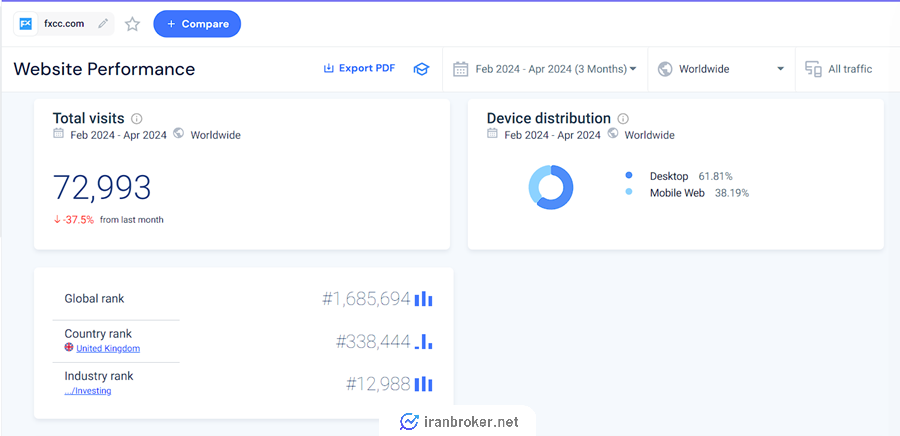This screenshot has width=900, height=436.
Task: Open the info tooltip for Device distribution
Action: coord(623,119)
